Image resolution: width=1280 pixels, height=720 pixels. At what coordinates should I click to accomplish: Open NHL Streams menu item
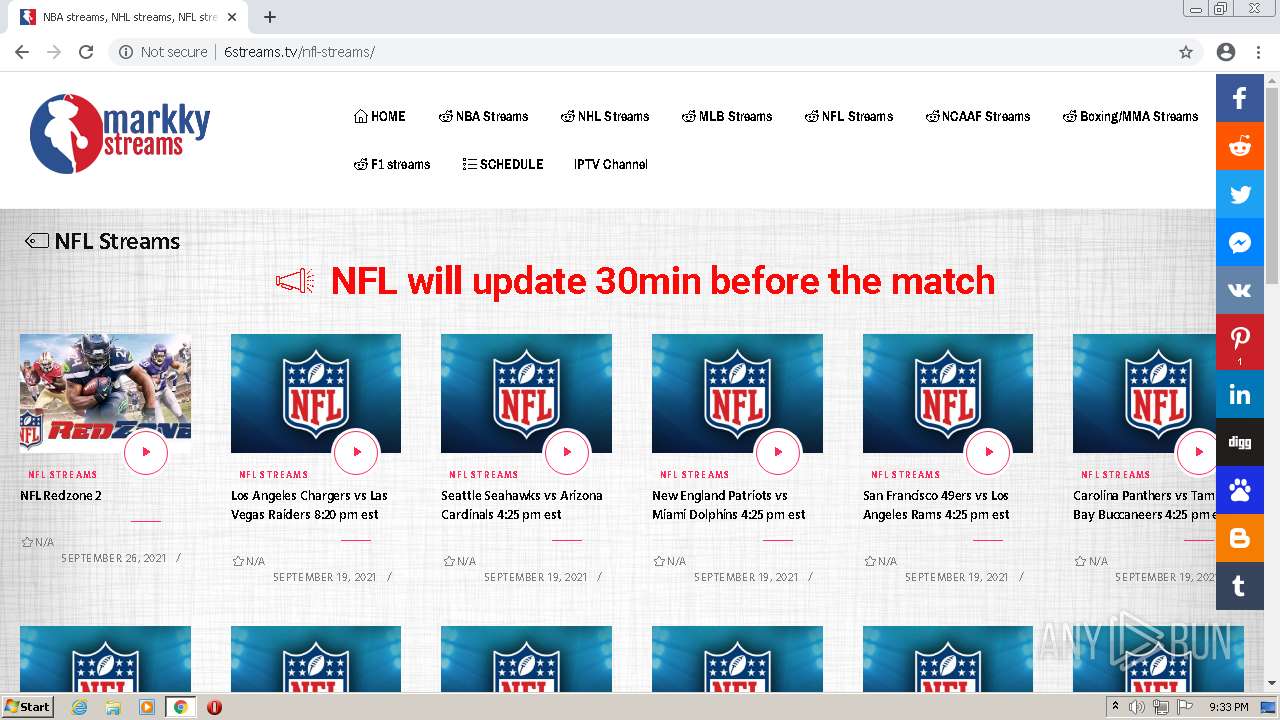click(605, 116)
